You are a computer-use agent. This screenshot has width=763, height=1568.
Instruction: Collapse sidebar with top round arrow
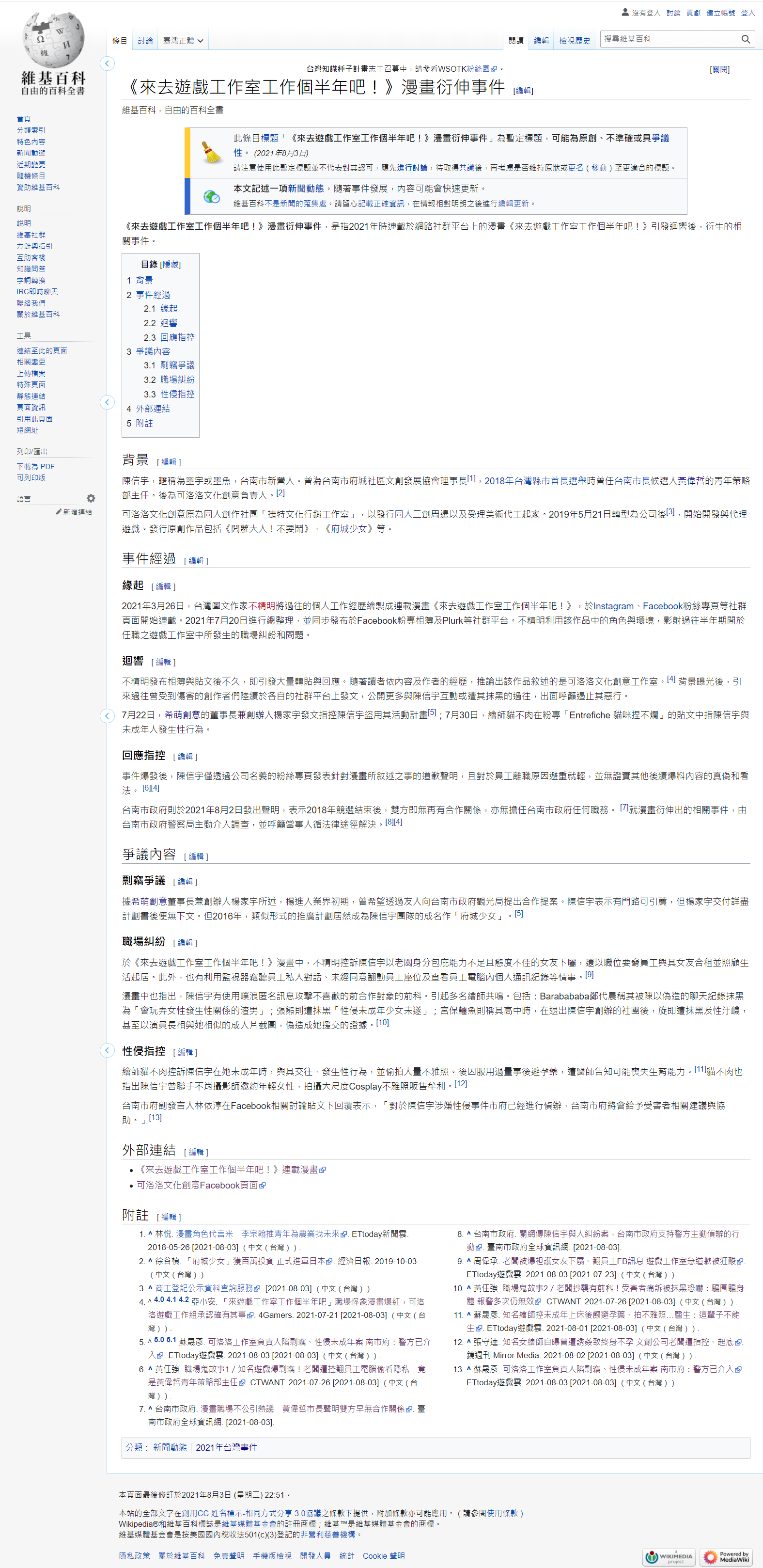click(x=107, y=63)
